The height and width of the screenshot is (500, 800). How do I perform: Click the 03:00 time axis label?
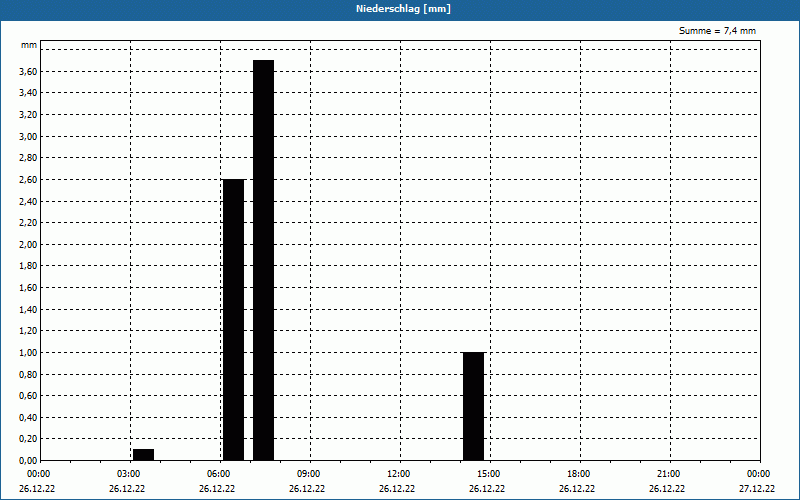(129, 474)
